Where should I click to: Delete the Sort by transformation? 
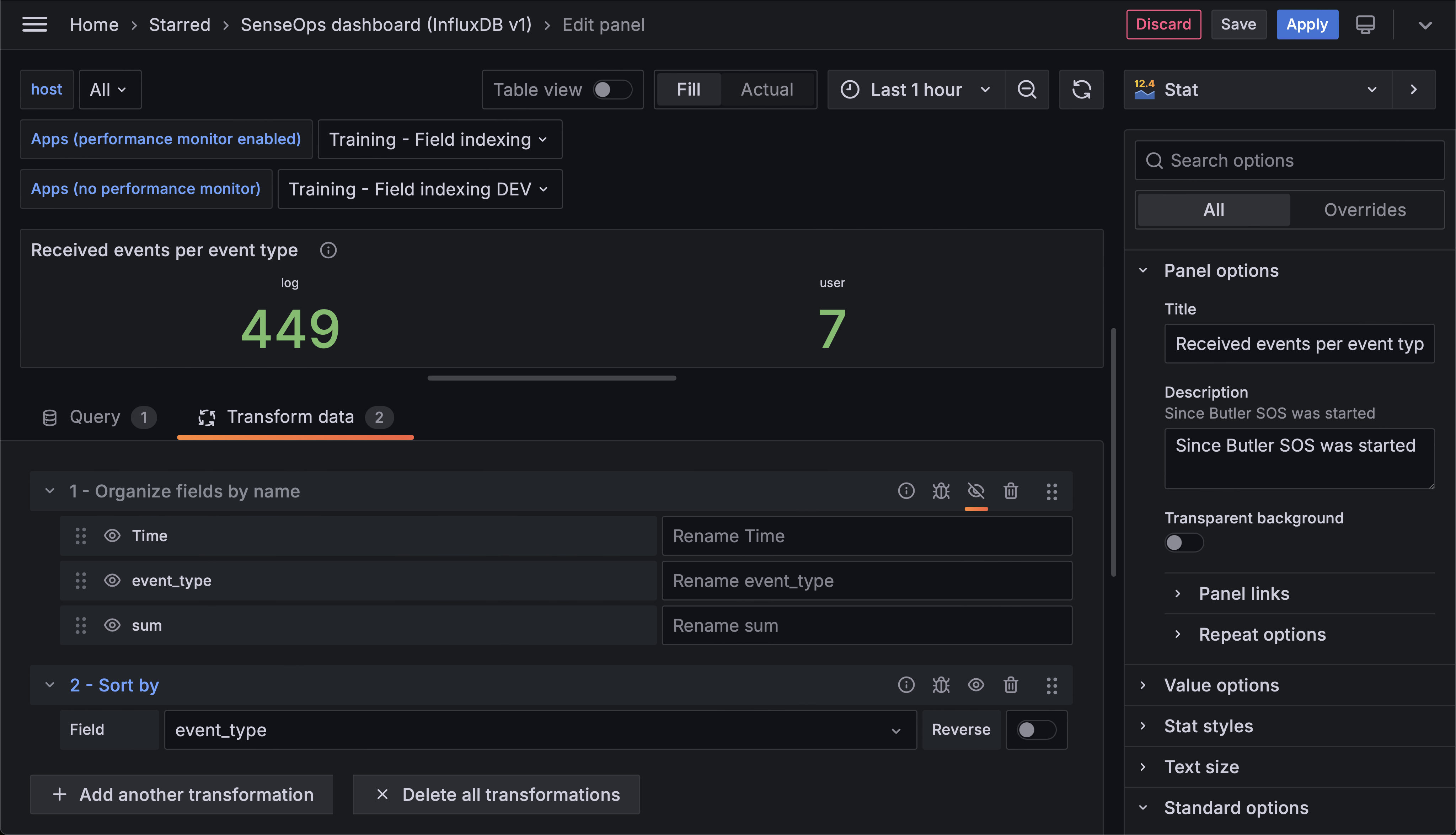(1011, 685)
